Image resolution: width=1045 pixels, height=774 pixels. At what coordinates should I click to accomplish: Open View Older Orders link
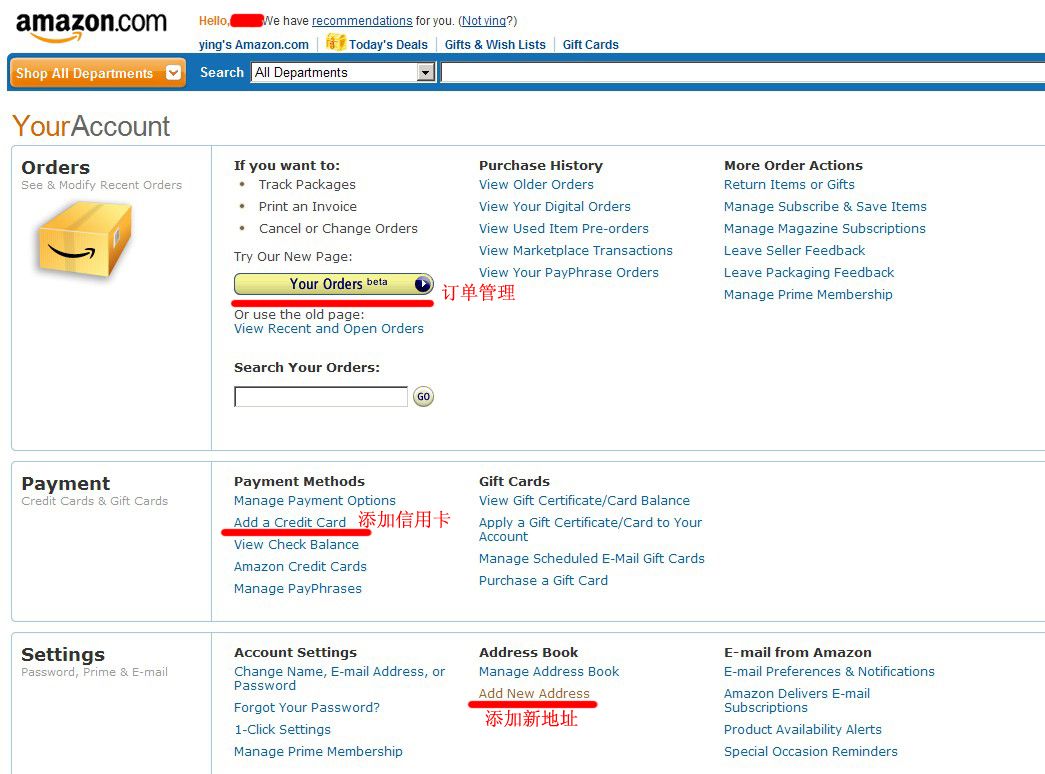(x=536, y=185)
